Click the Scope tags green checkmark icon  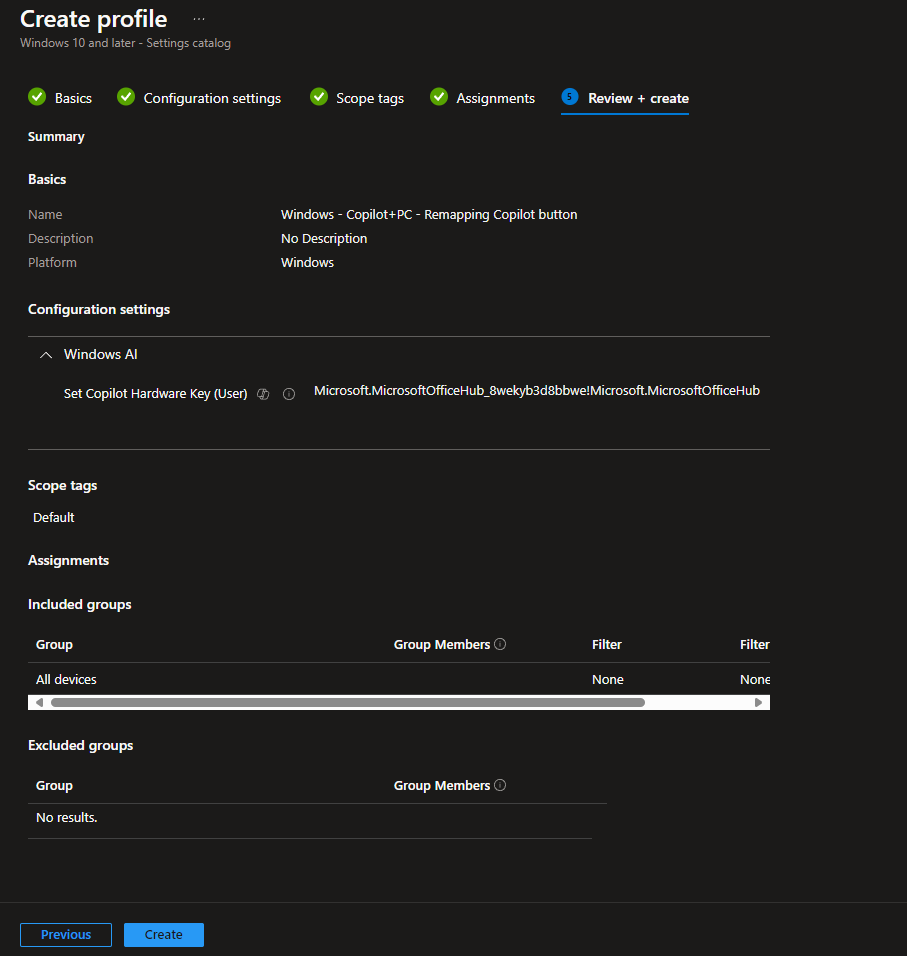pos(319,97)
